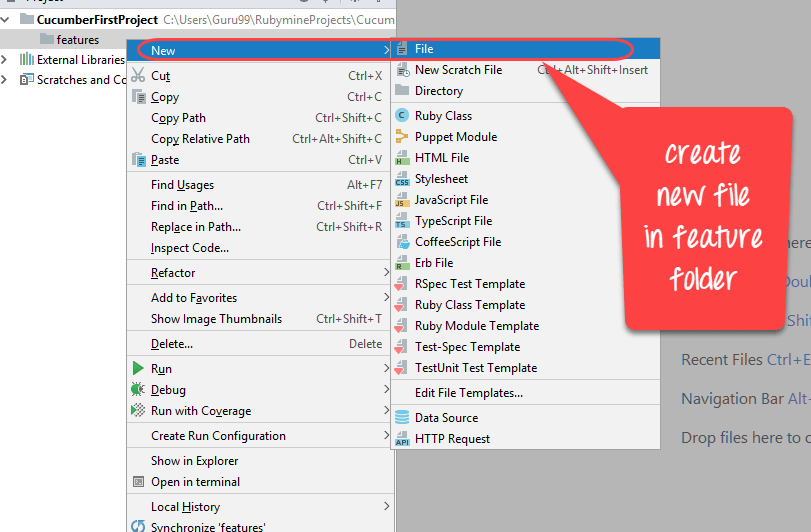Click the Stylesheet CSS icon
The width and height of the screenshot is (811, 532).
pyautogui.click(x=402, y=179)
